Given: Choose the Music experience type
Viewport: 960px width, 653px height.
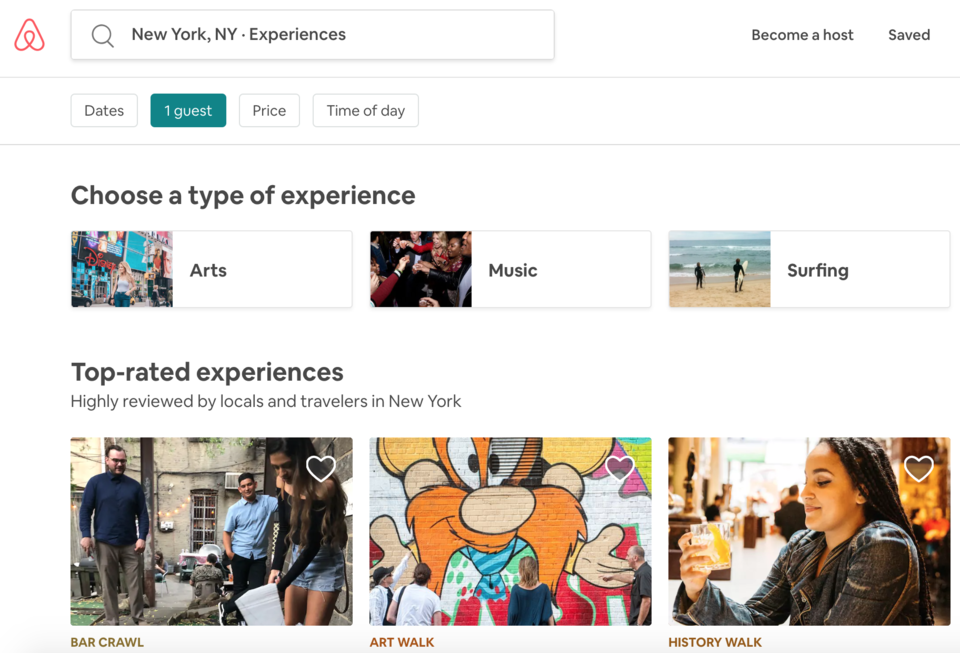Looking at the screenshot, I should (x=511, y=269).
